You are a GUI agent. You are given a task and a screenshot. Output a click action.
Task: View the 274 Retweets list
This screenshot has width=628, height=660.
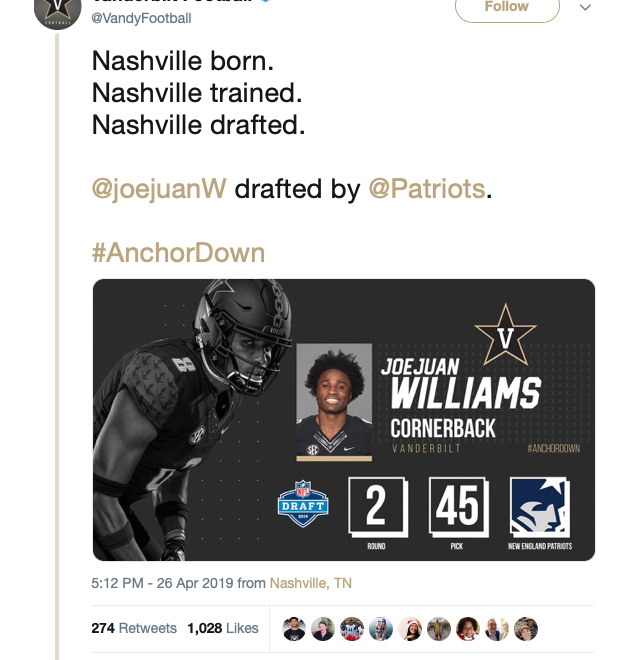134,628
